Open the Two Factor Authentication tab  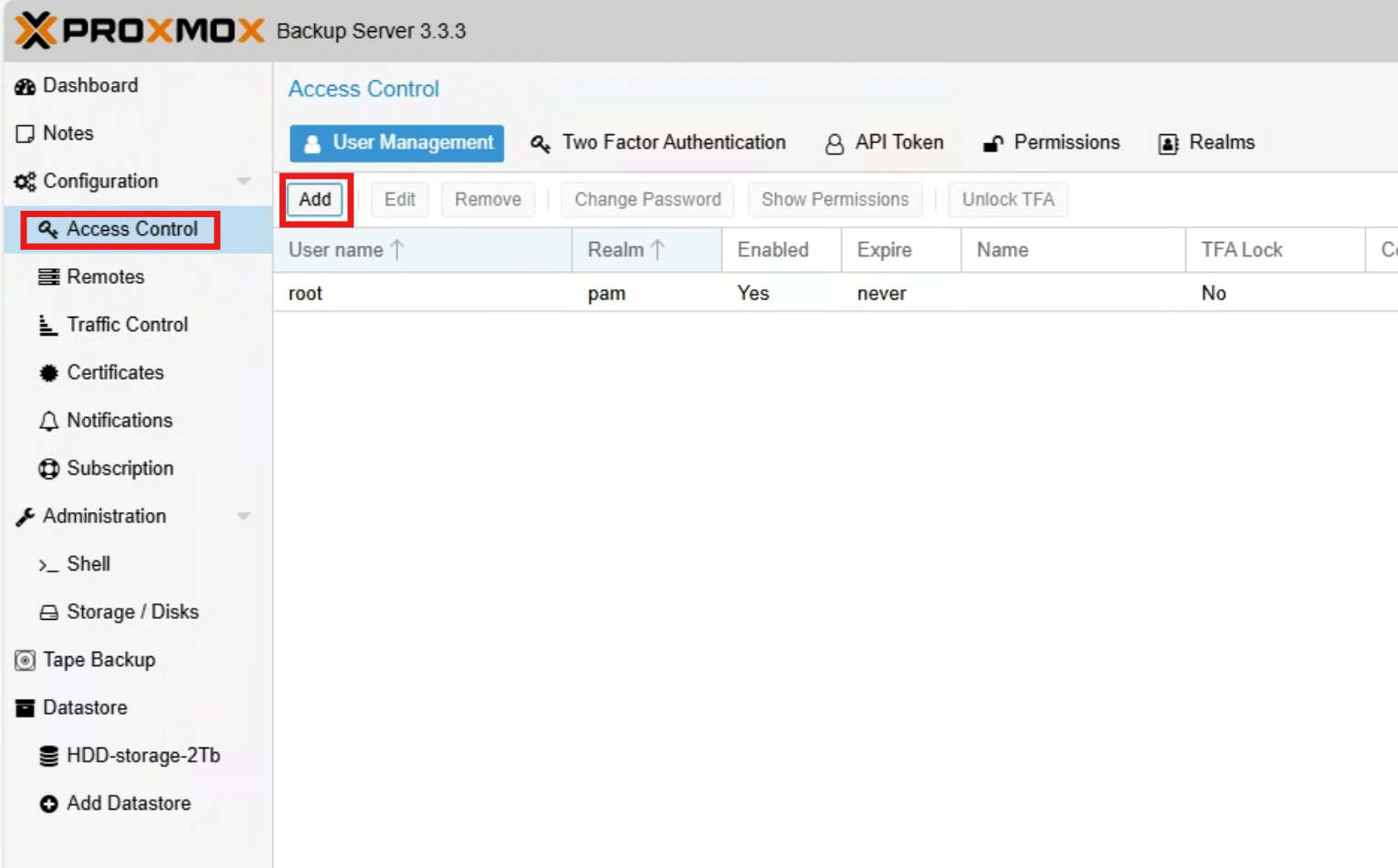[658, 143]
